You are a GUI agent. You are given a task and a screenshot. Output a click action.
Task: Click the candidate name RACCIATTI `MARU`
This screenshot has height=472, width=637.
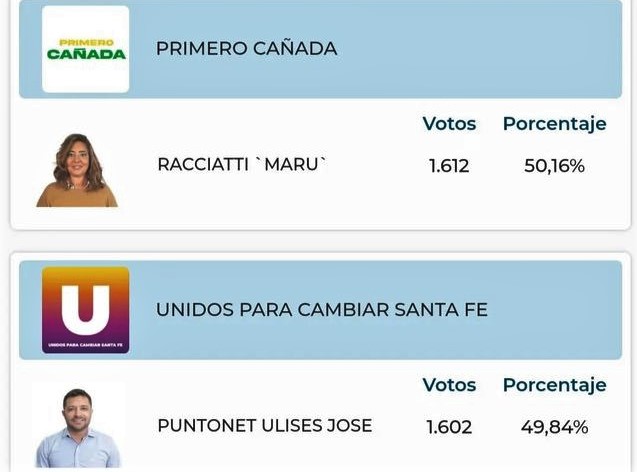[x=242, y=165]
